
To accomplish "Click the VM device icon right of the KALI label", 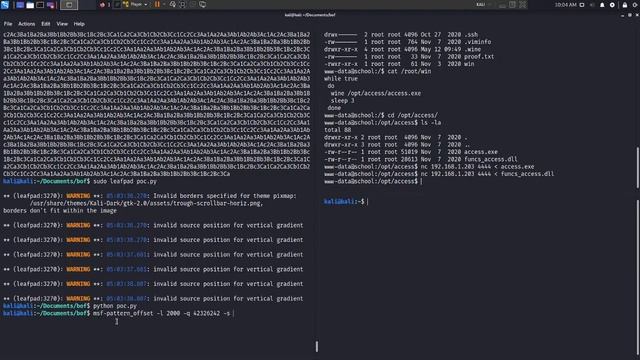I will click(490, 5).
